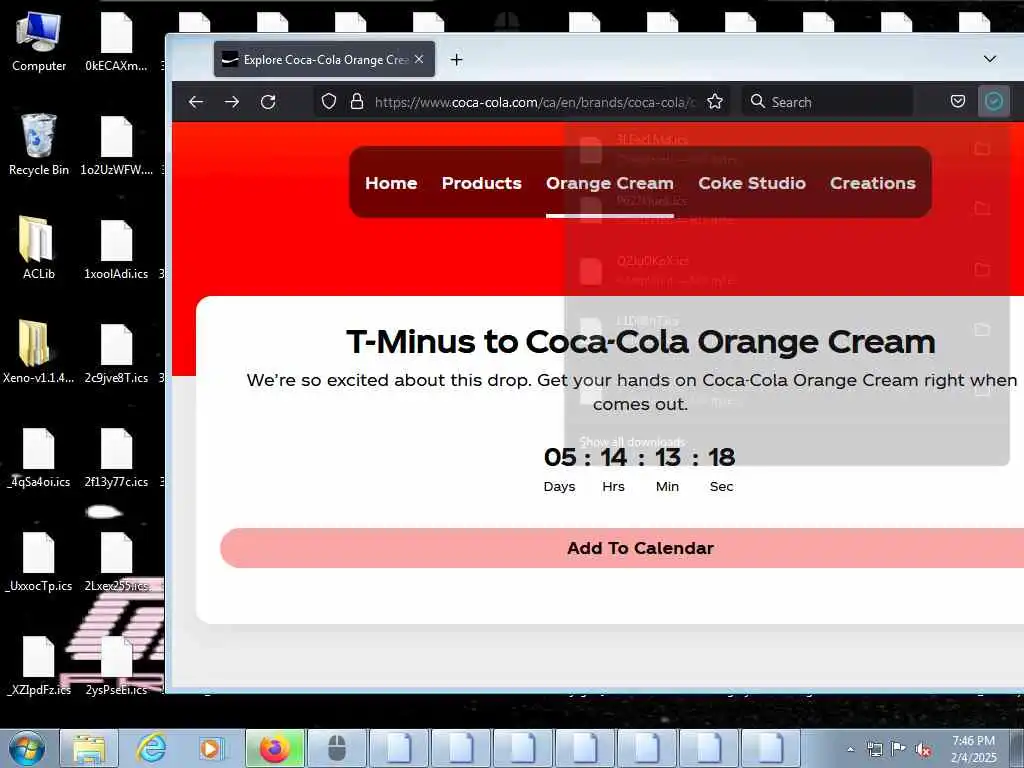The height and width of the screenshot is (768, 1024).
Task: Select the Orange Cream navigation item
Action: [610, 184]
